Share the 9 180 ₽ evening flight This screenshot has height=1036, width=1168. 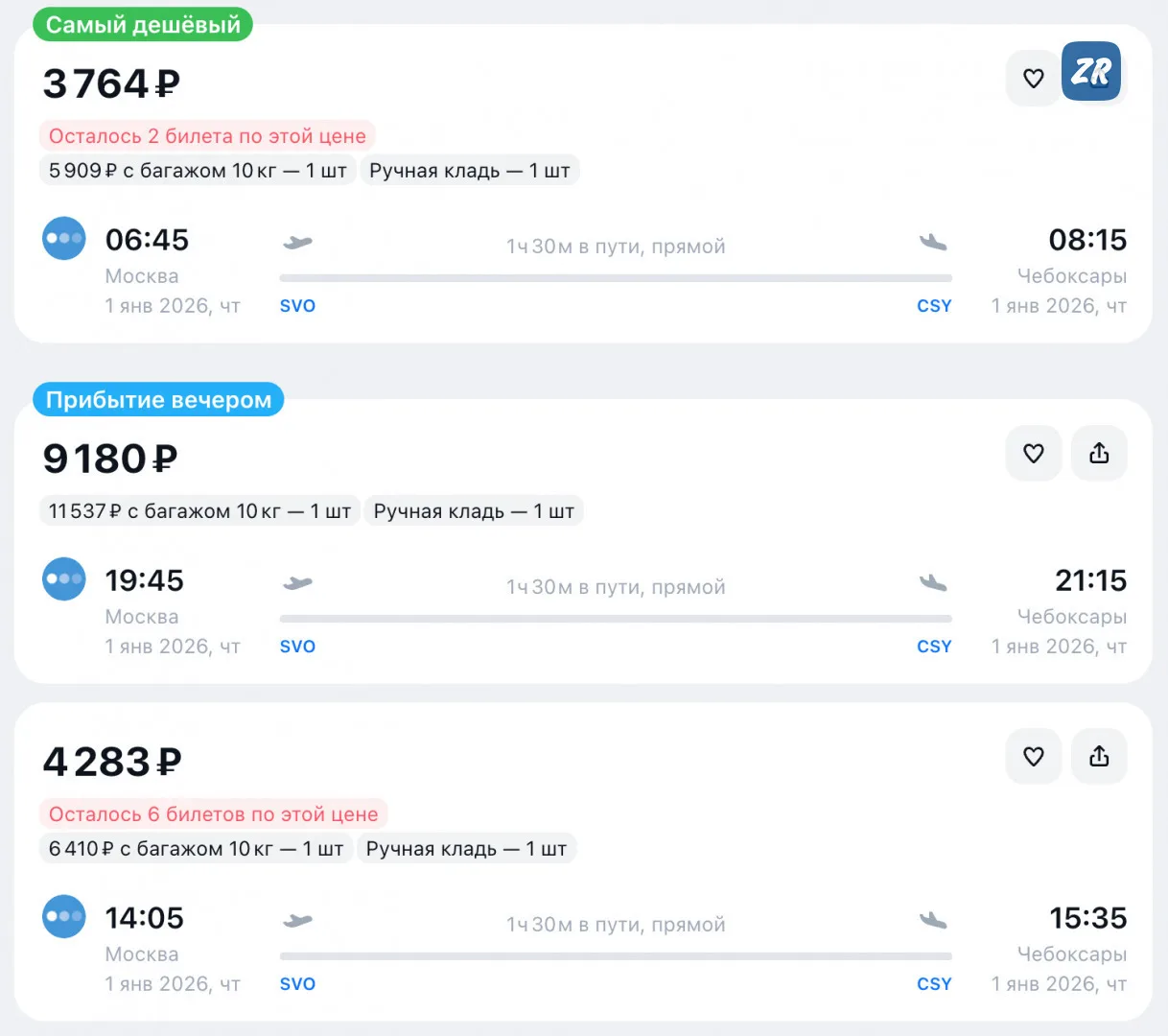pos(1099,454)
